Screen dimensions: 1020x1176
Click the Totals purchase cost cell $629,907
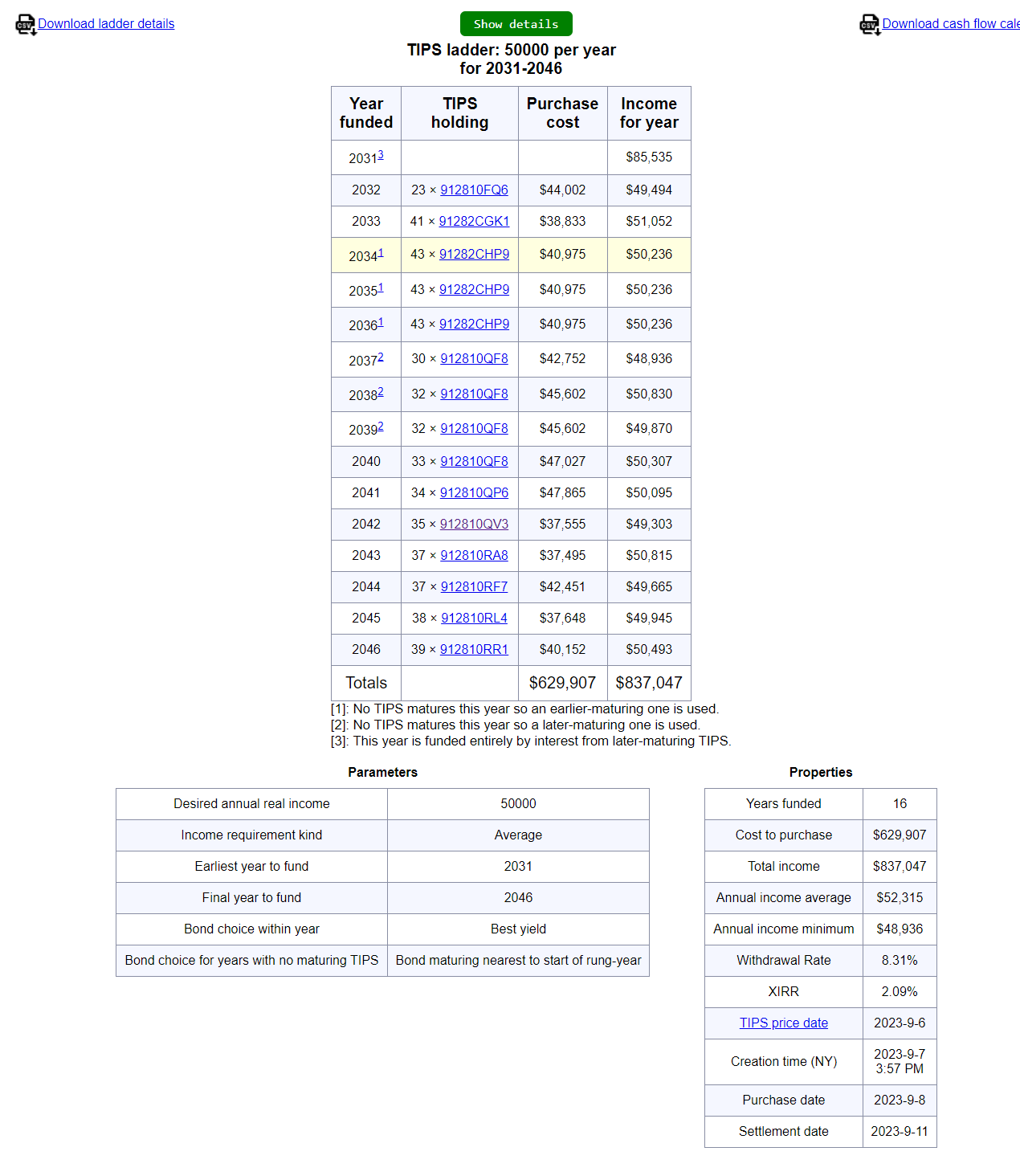click(562, 684)
